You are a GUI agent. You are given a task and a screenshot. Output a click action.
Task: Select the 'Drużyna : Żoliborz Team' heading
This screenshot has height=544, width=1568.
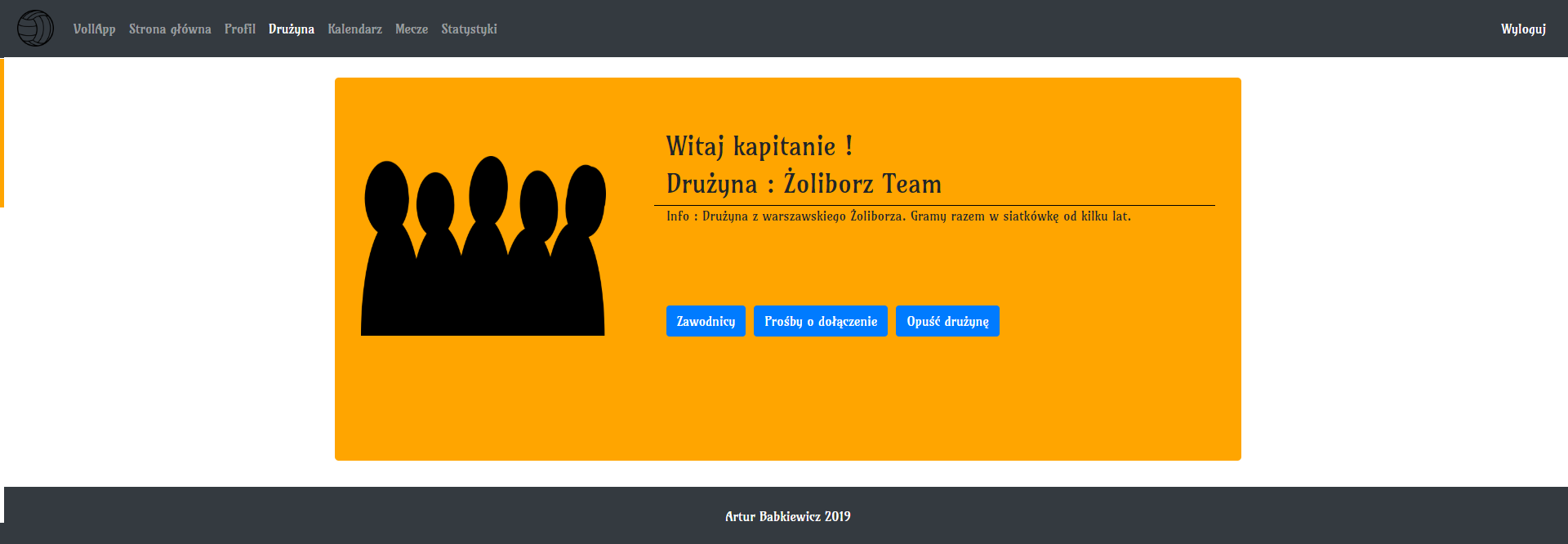pos(804,184)
